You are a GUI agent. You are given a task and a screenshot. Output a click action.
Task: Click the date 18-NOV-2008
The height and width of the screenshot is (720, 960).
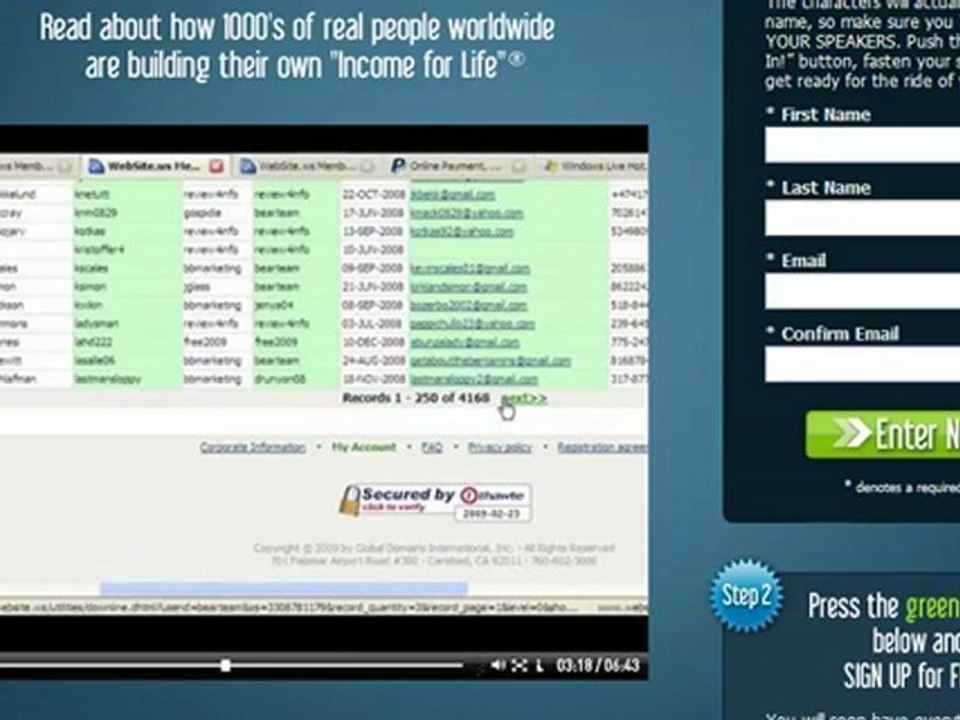[373, 379]
